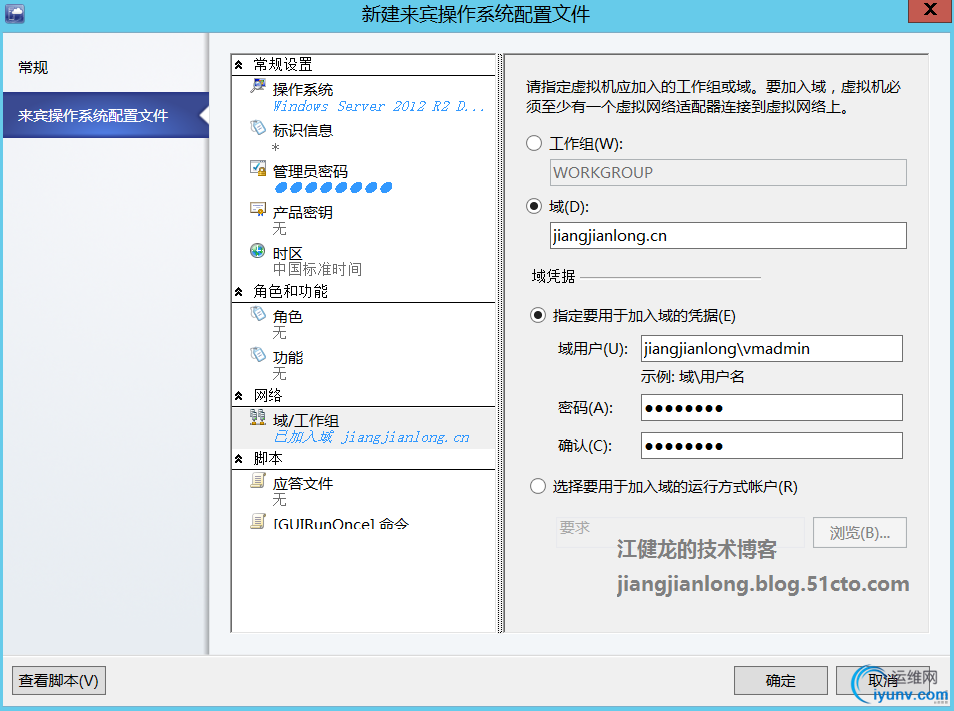Click the window app icon in title bar
Image resolution: width=954 pixels, height=711 pixels.
[x=15, y=13]
